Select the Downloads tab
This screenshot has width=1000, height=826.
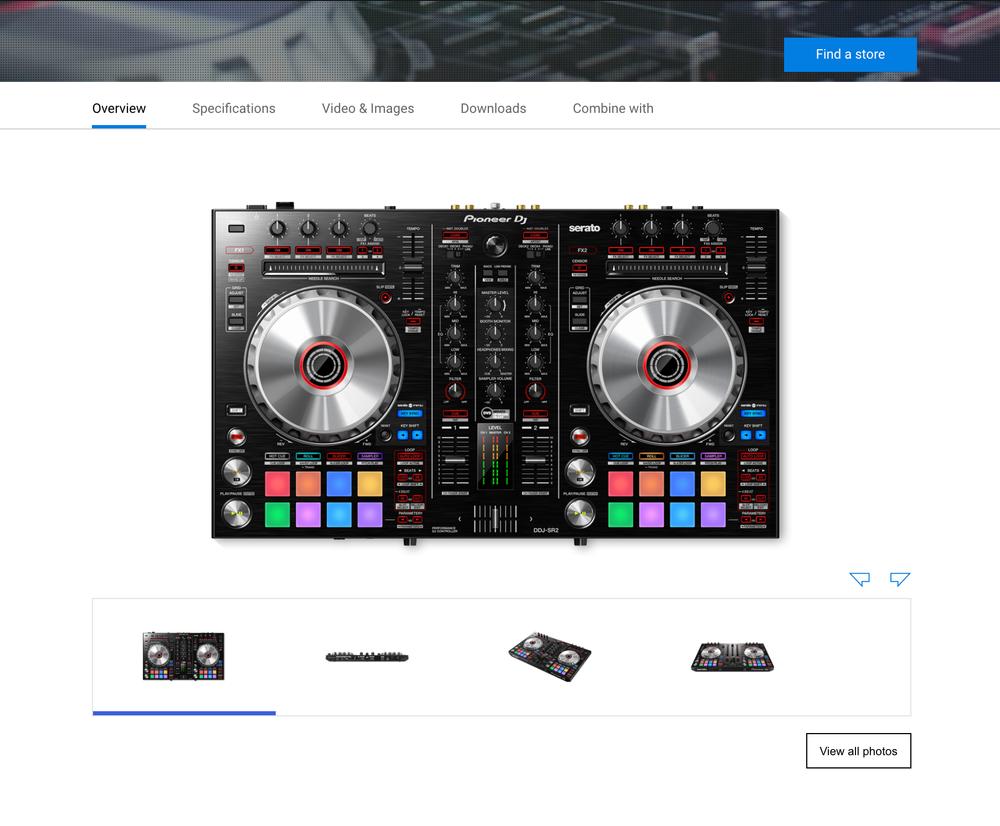(494, 108)
